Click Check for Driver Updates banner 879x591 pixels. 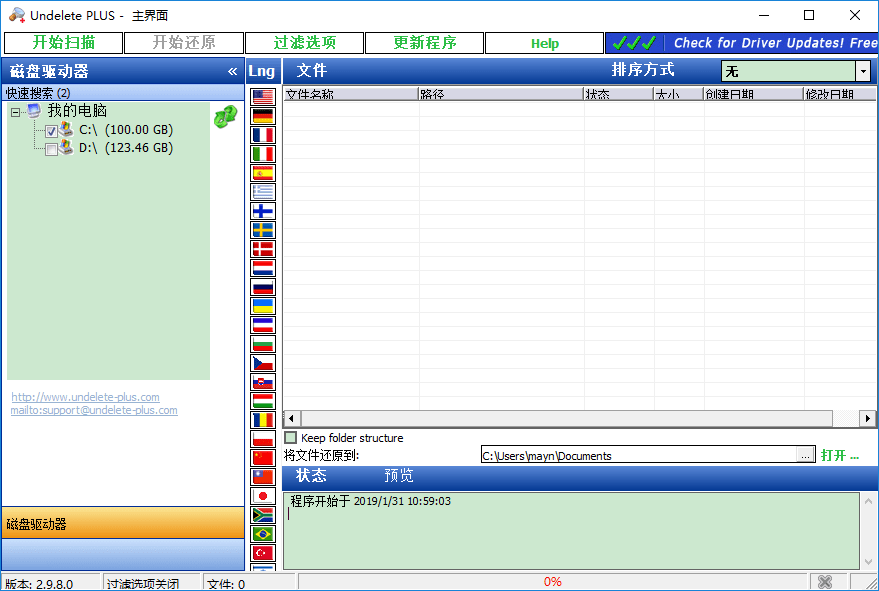742,43
